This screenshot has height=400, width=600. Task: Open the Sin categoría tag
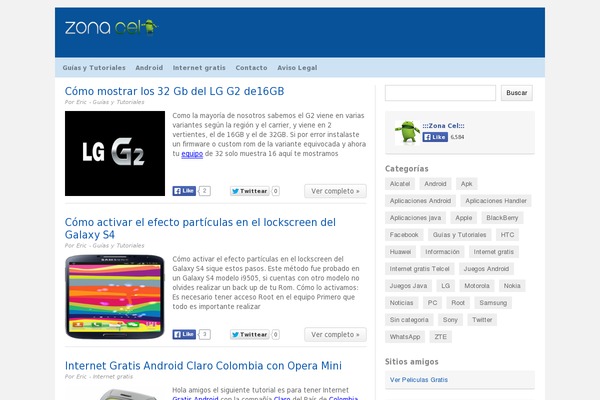click(x=409, y=320)
